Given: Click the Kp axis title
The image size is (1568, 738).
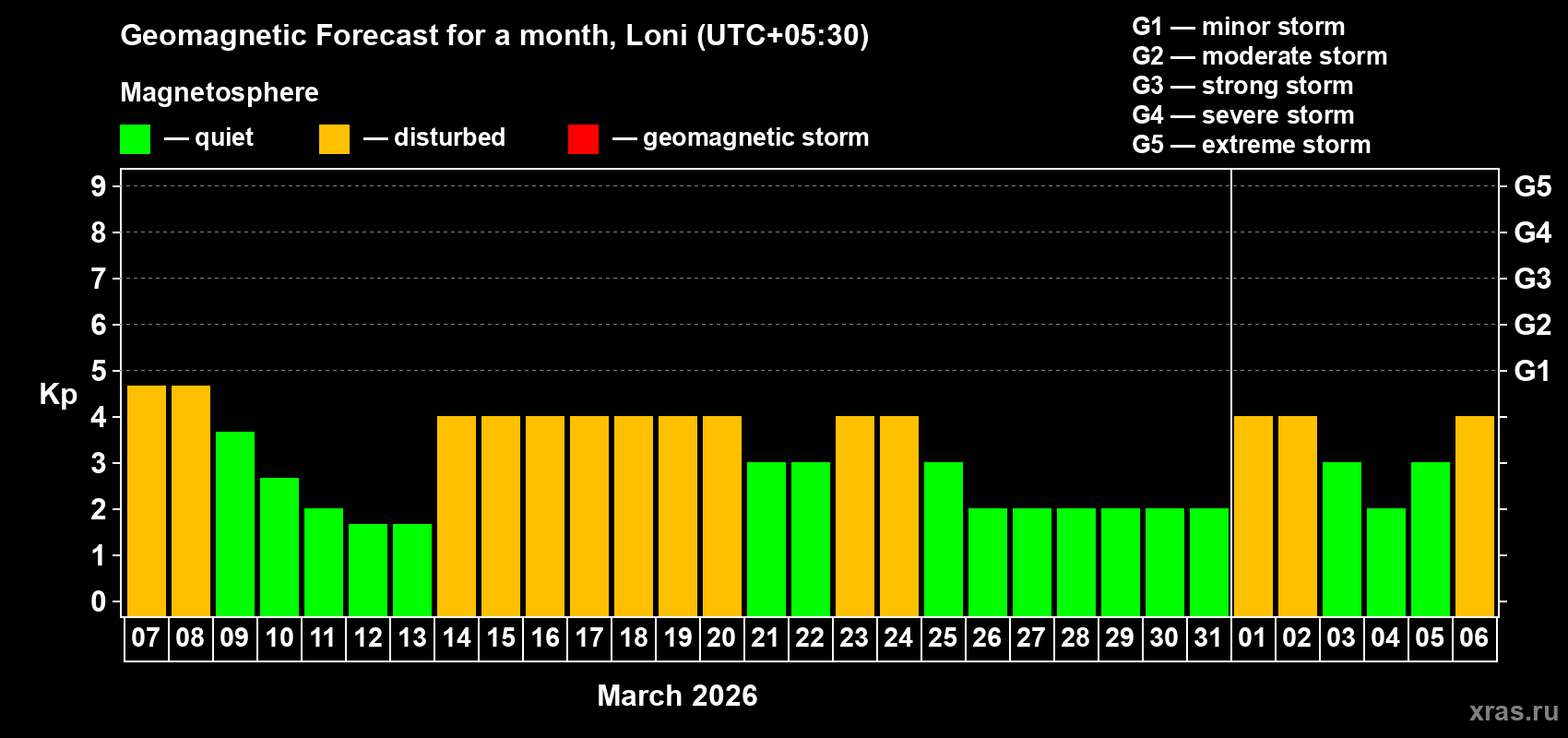Looking at the screenshot, I should (x=58, y=395).
